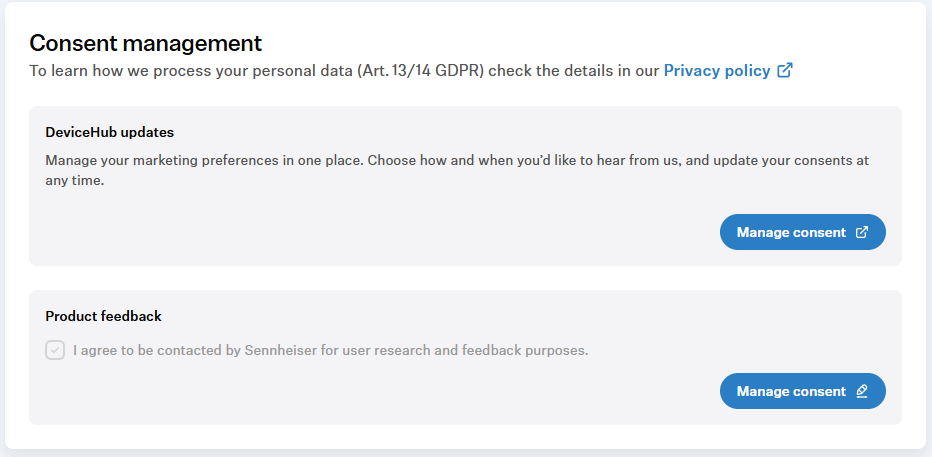
Task: Click external-link icon in DeviceHub Manage consent button
Action: pos(861,232)
